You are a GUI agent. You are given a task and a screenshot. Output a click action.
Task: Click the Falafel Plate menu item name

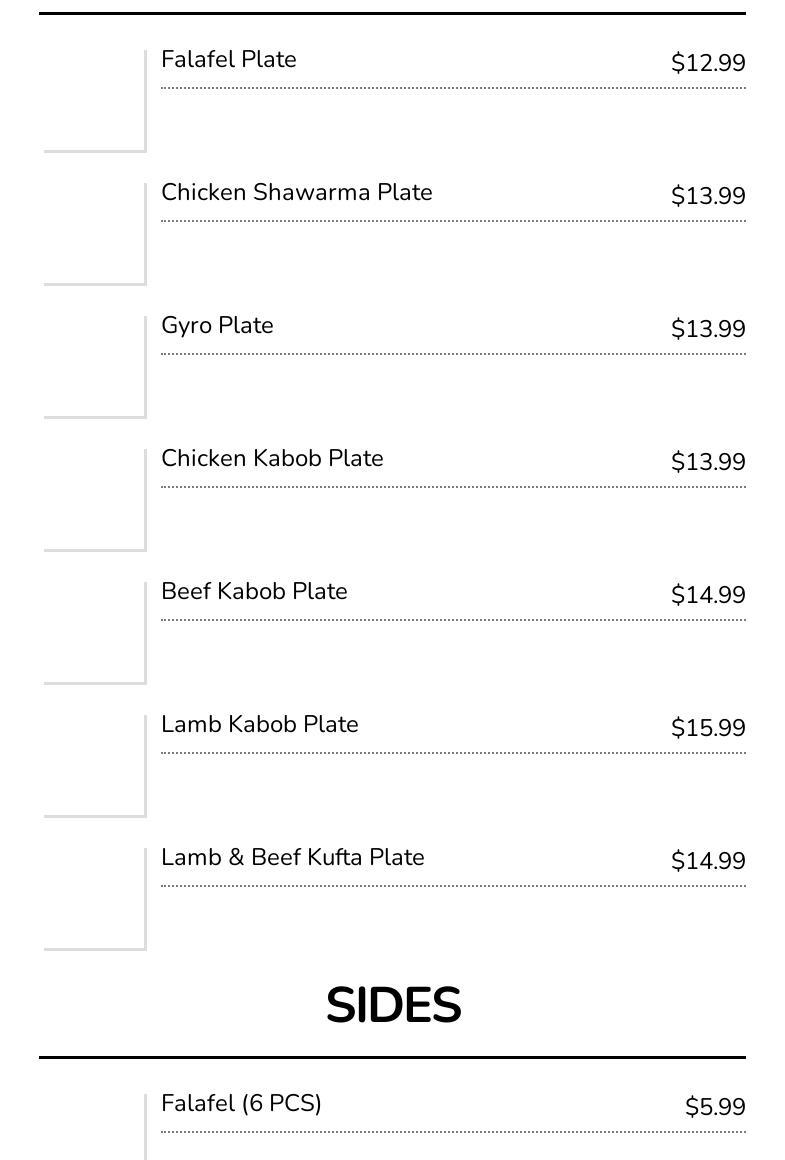coord(229,60)
